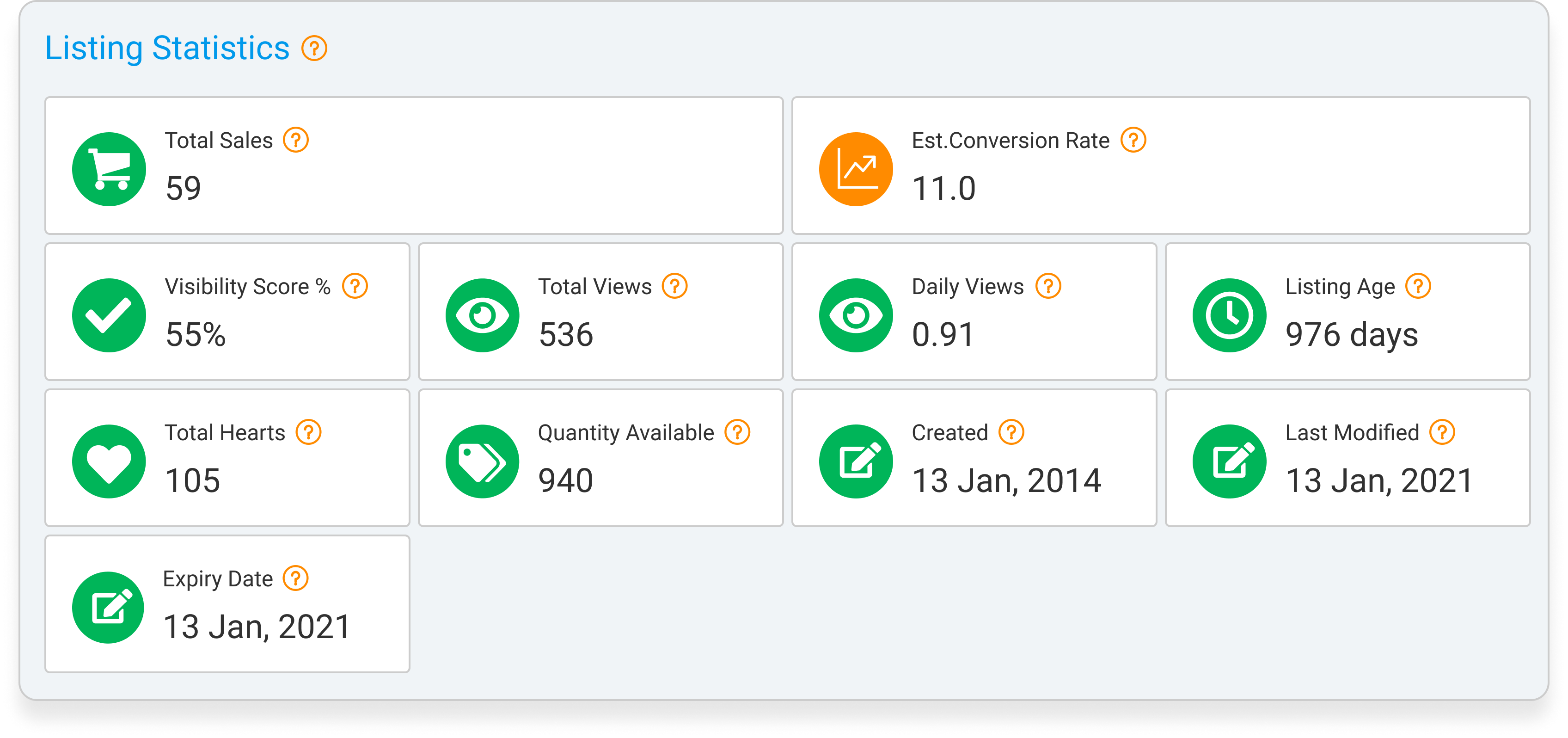Open help tooltip for Est.Conversion Rate
Image resolution: width=1568 pixels, height=738 pixels.
(x=1133, y=140)
